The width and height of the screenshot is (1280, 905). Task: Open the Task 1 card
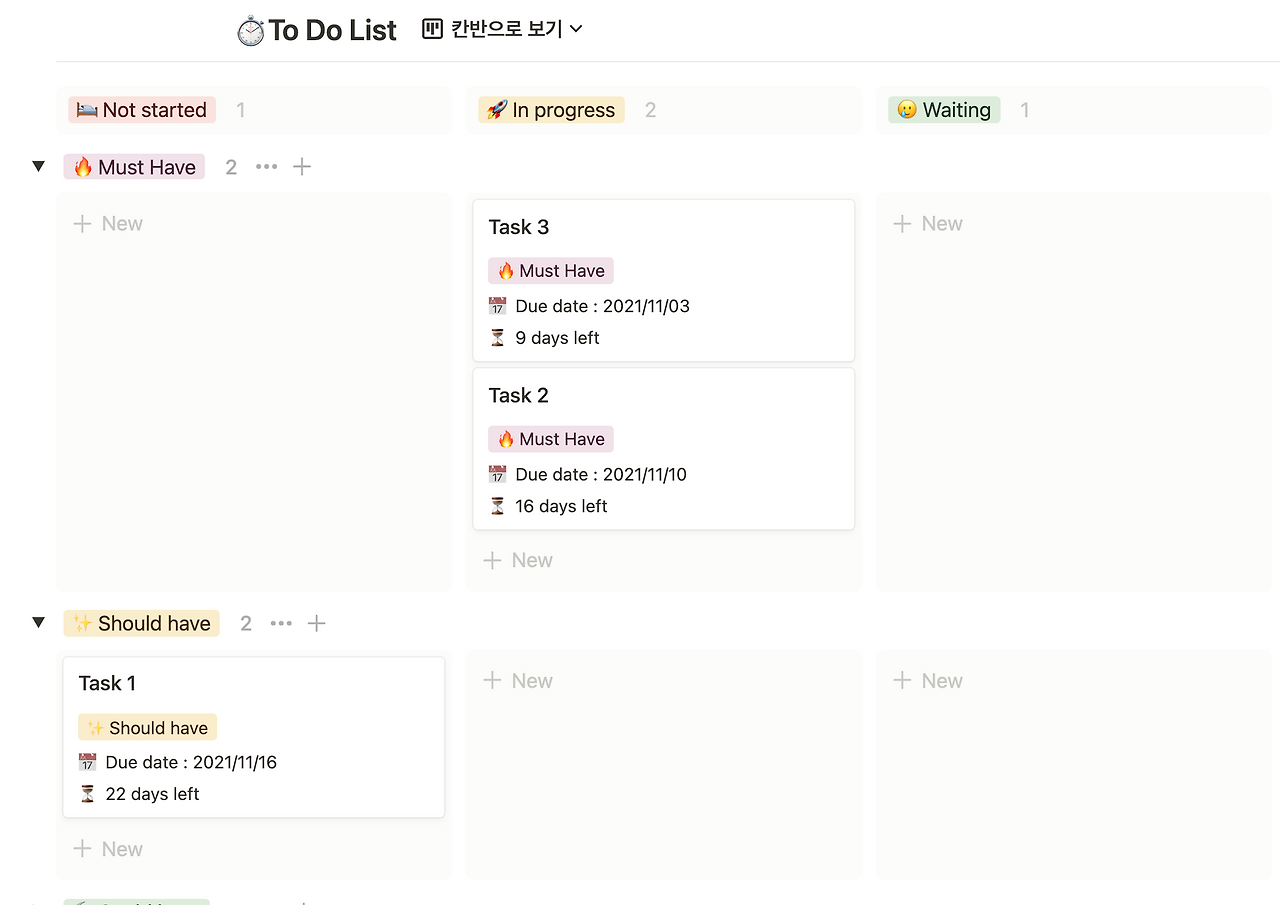click(x=254, y=737)
